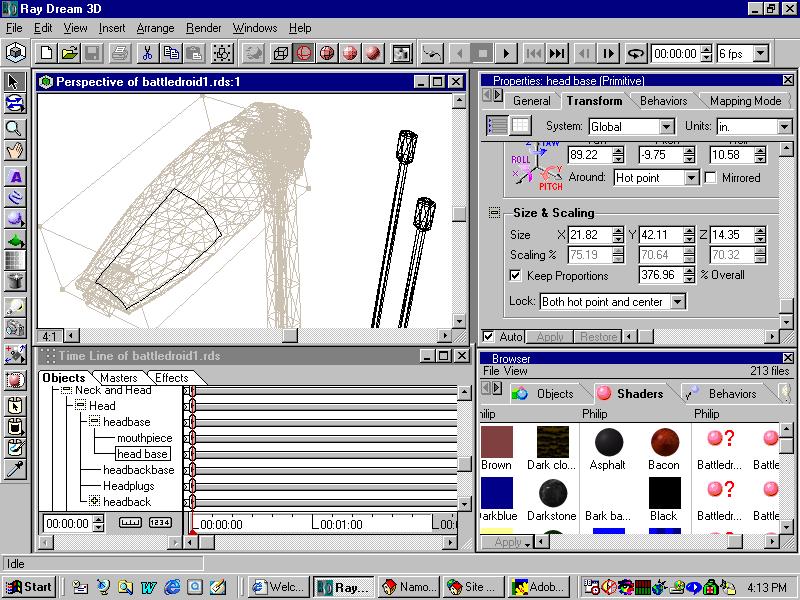Open the Effects tab in Time Line
The image size is (800, 600).
coord(171,378)
